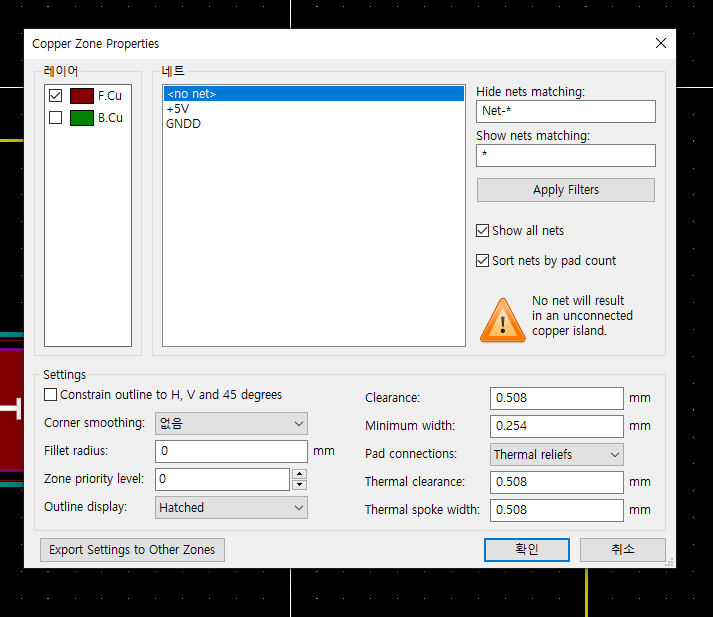Click the dialog resize grip corner

[670, 562]
